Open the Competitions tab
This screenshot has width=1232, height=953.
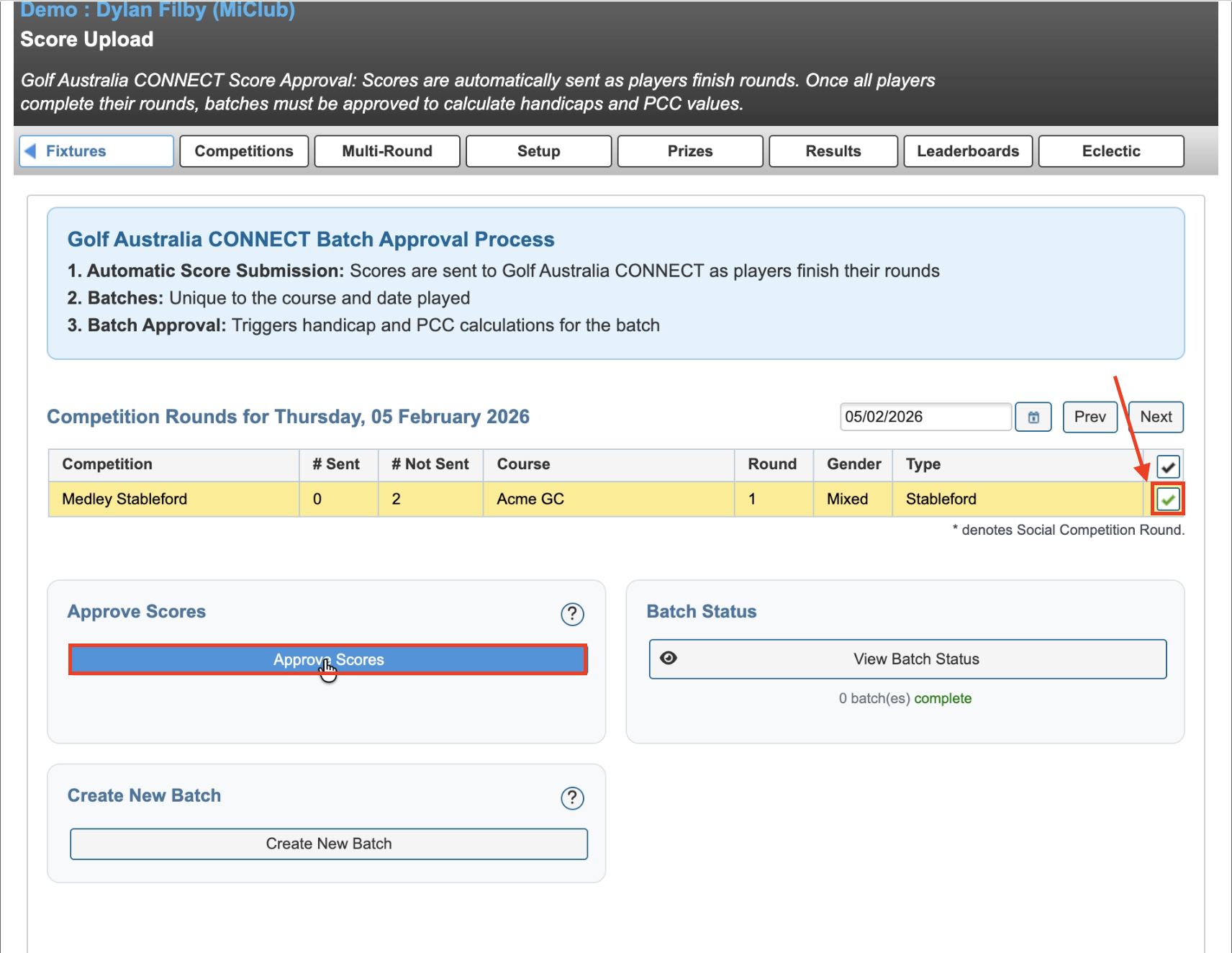[x=244, y=151]
